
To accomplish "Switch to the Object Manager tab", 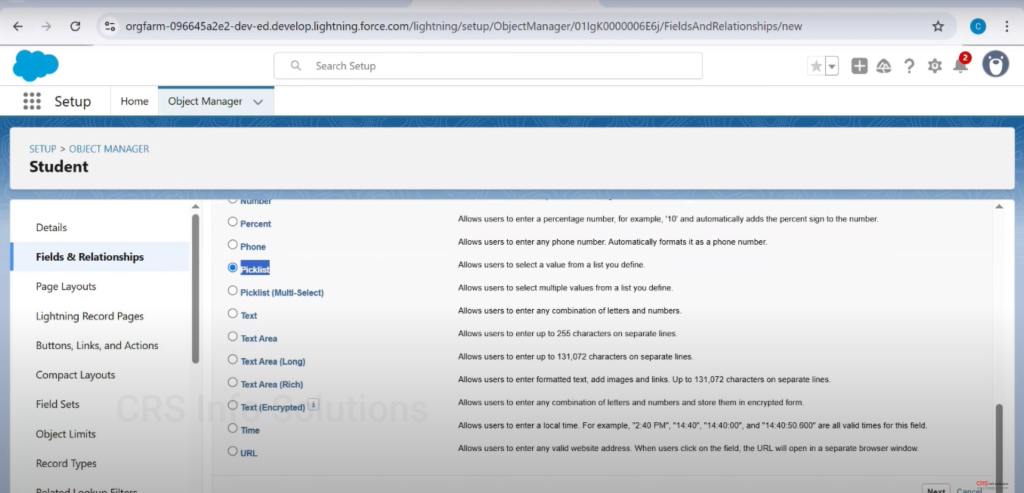I will coord(205,101).
